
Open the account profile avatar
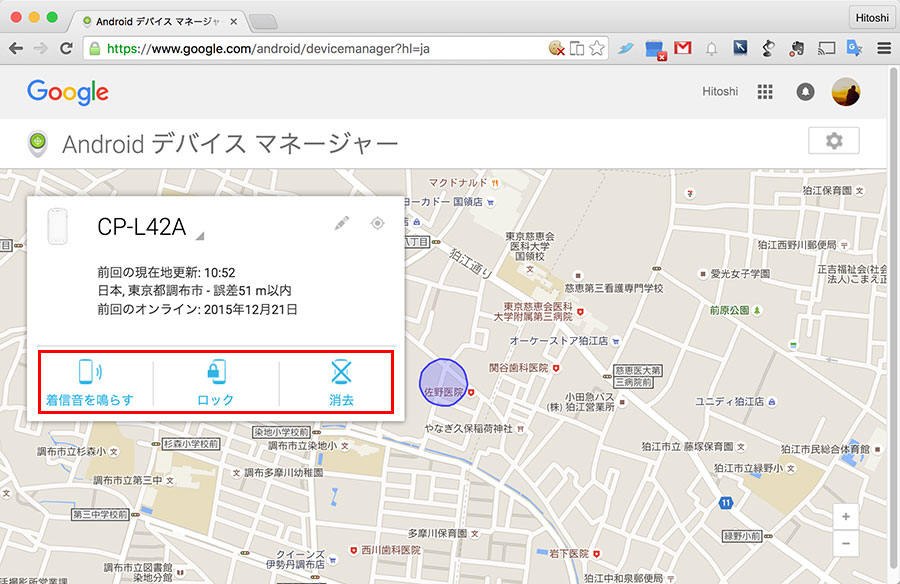tap(845, 92)
